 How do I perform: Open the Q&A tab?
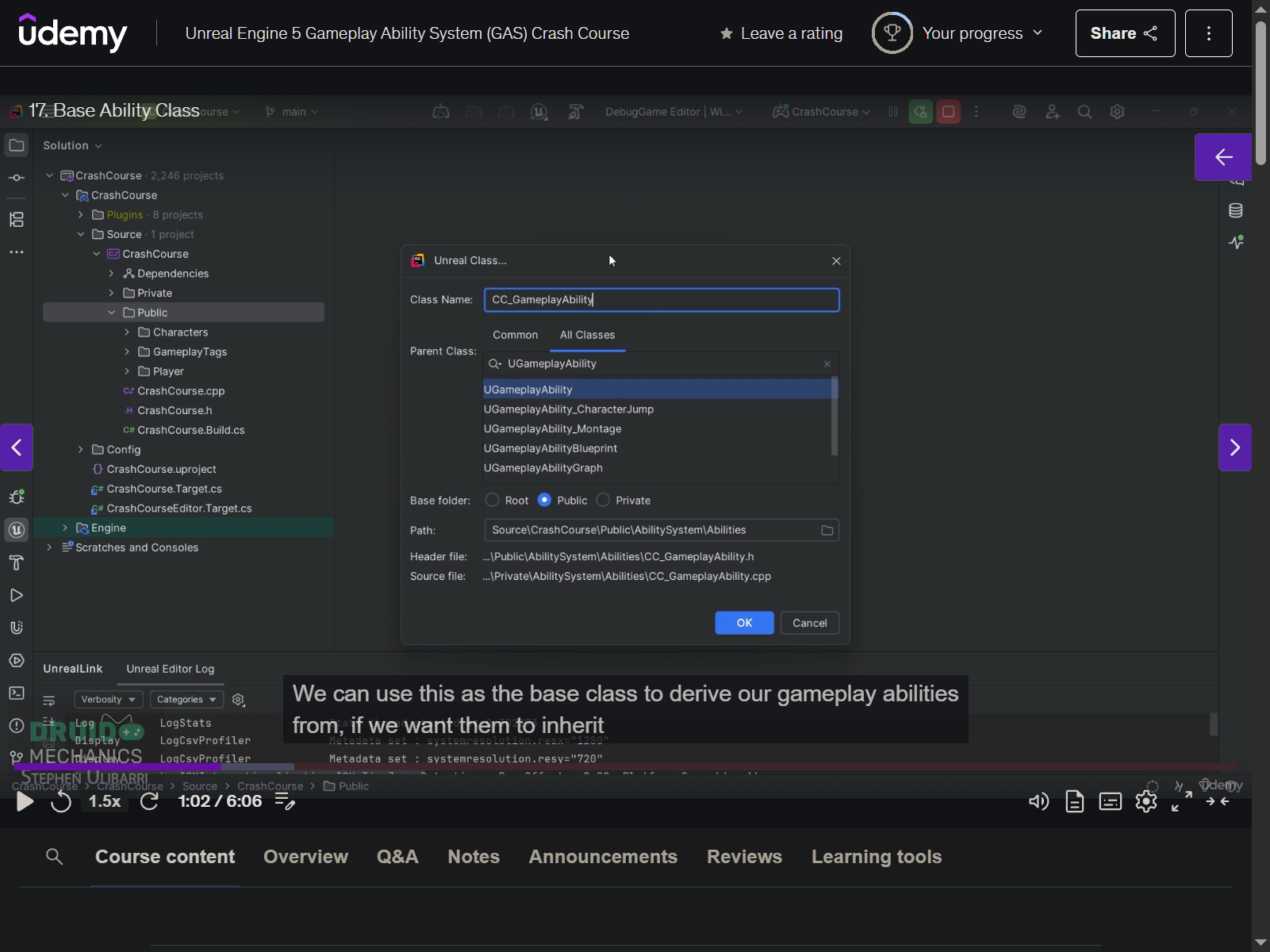(397, 857)
